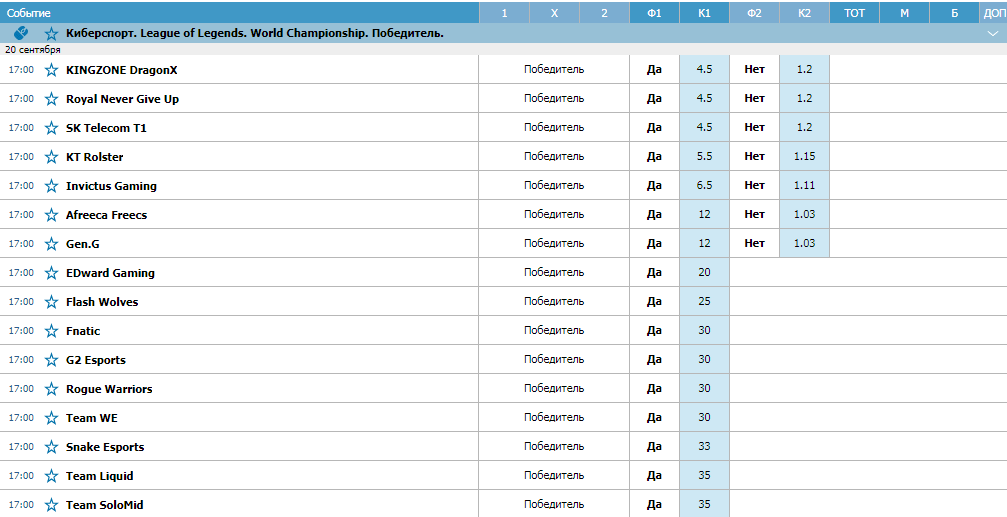Star the Team SoloMid event
1007x517 pixels.
pyautogui.click(x=51, y=505)
